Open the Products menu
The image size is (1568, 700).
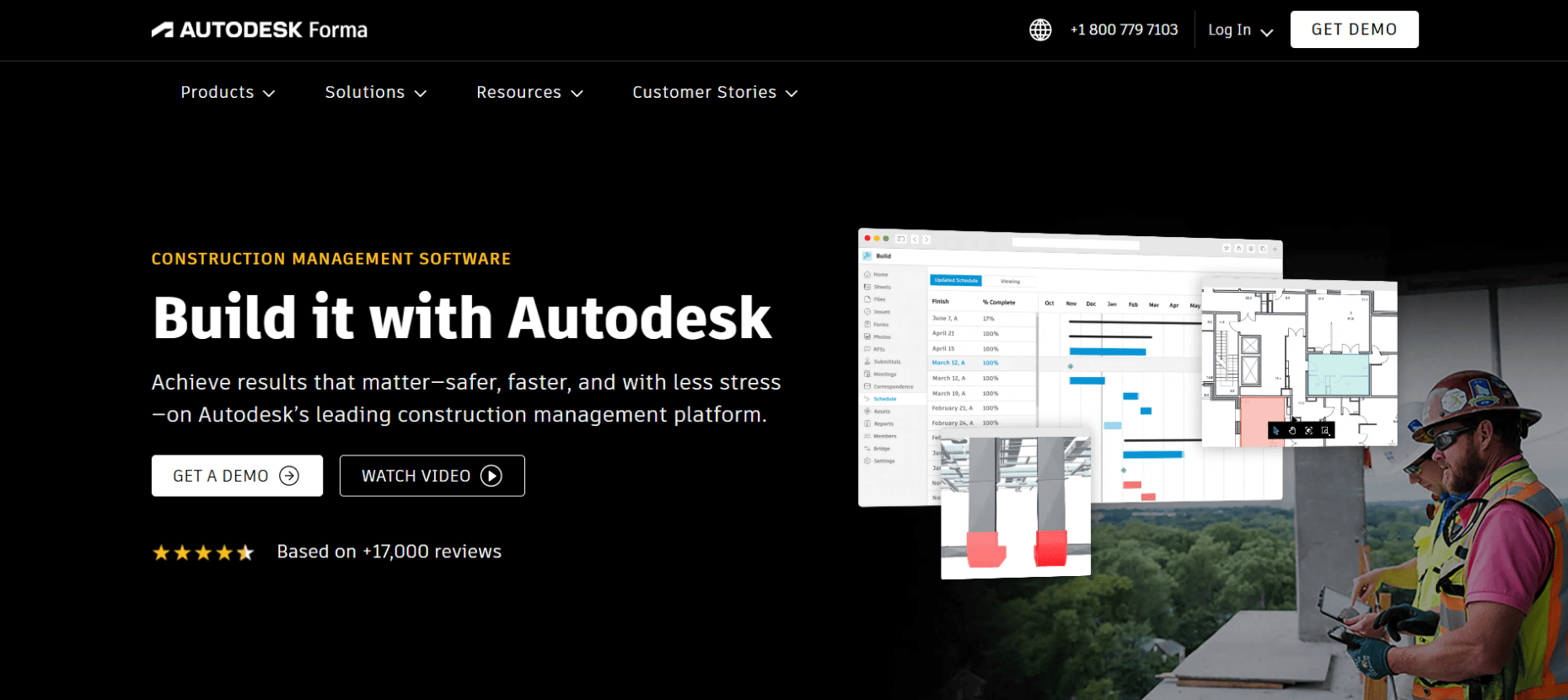228,92
